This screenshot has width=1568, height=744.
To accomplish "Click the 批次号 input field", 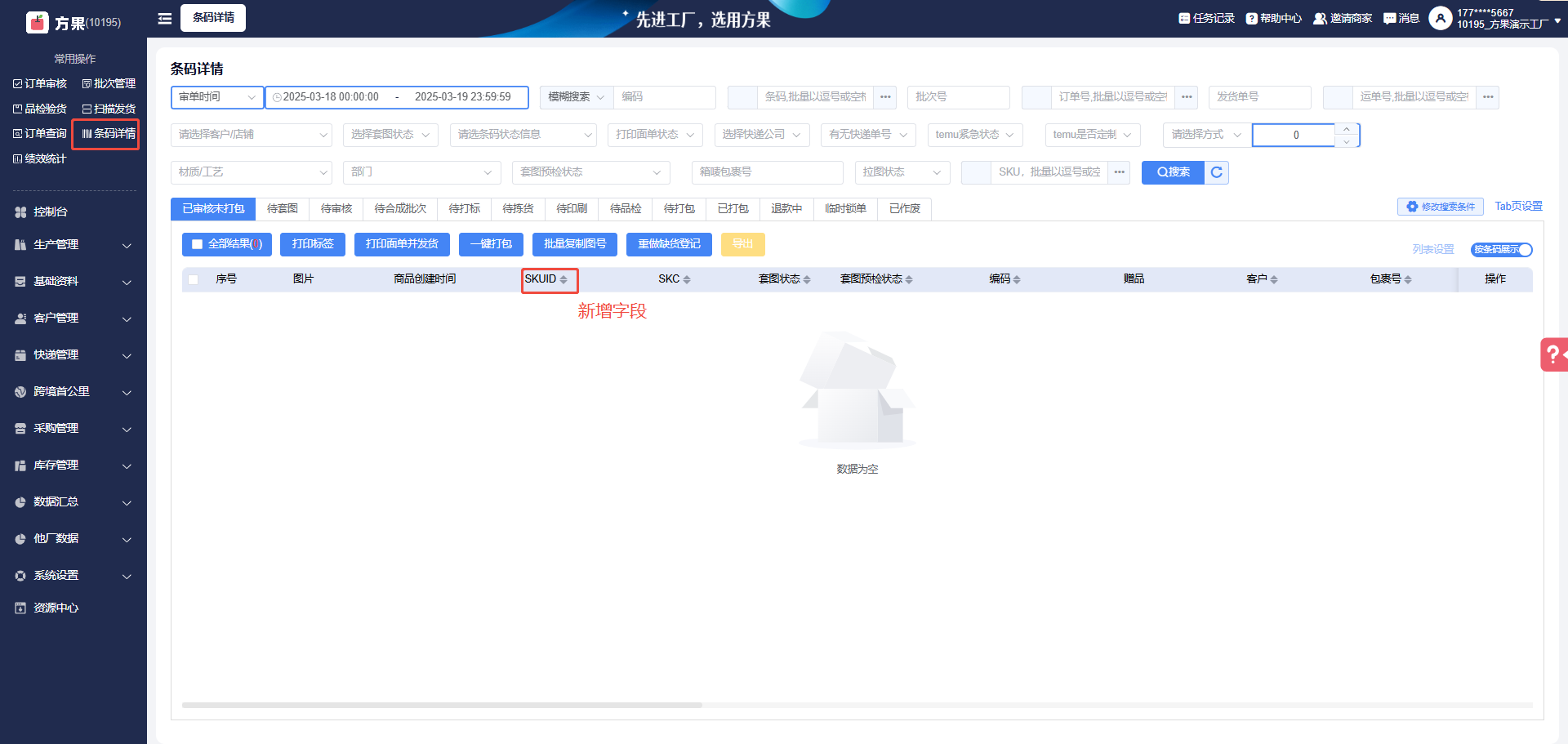I will (x=958, y=97).
